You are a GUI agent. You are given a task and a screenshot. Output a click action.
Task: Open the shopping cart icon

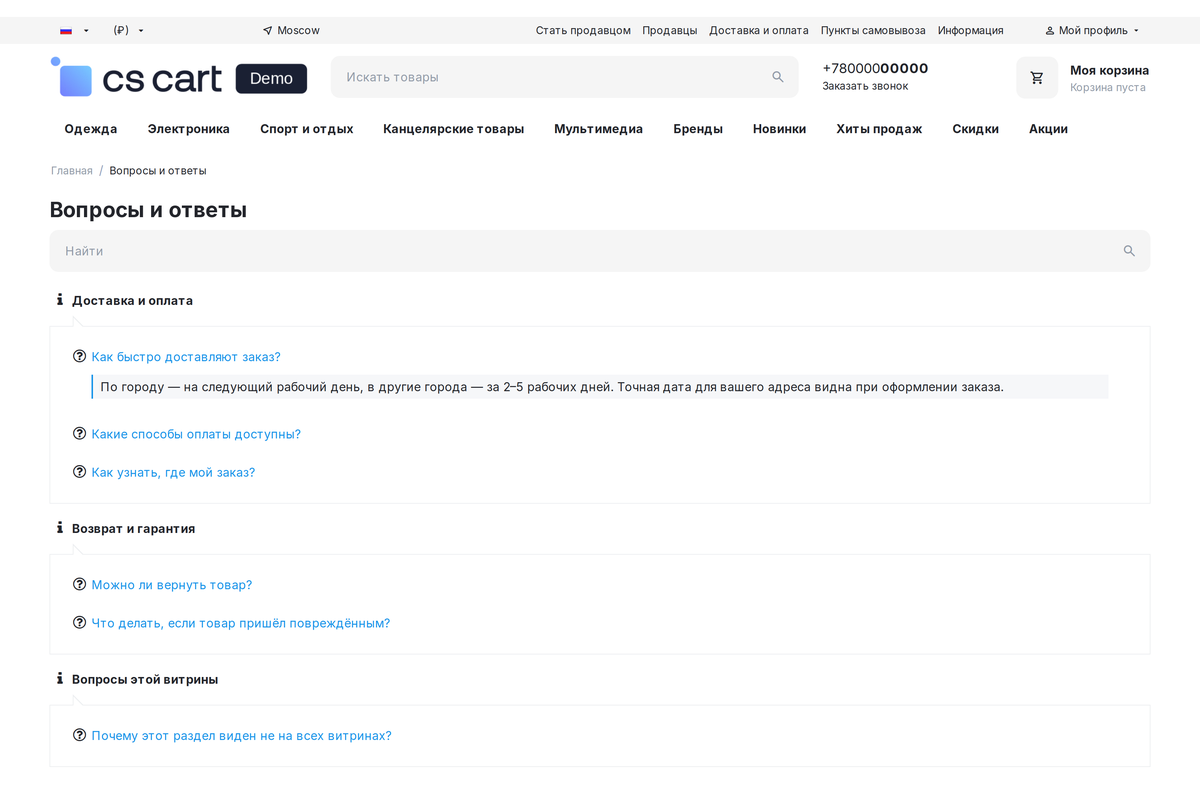(1037, 78)
